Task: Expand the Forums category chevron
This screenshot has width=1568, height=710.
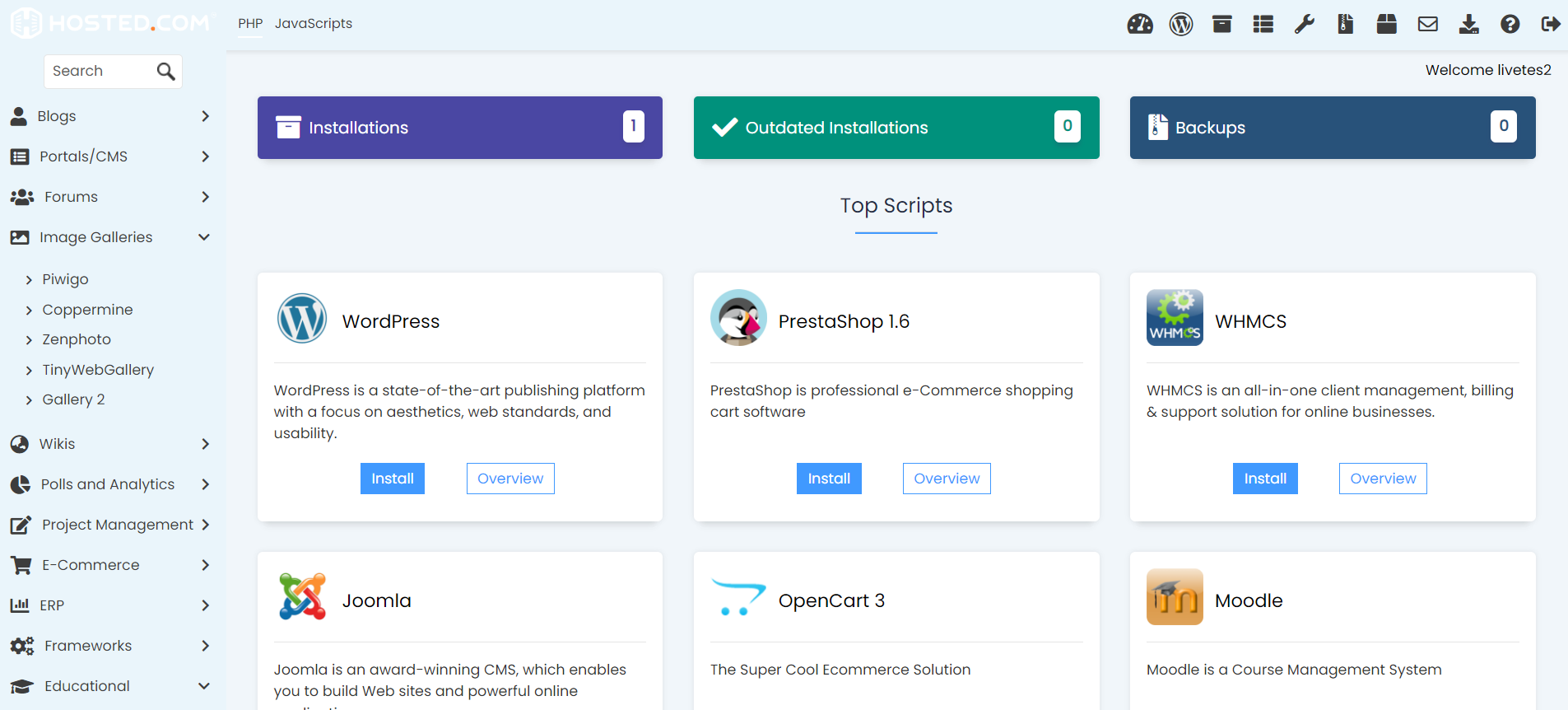Action: [x=205, y=197]
